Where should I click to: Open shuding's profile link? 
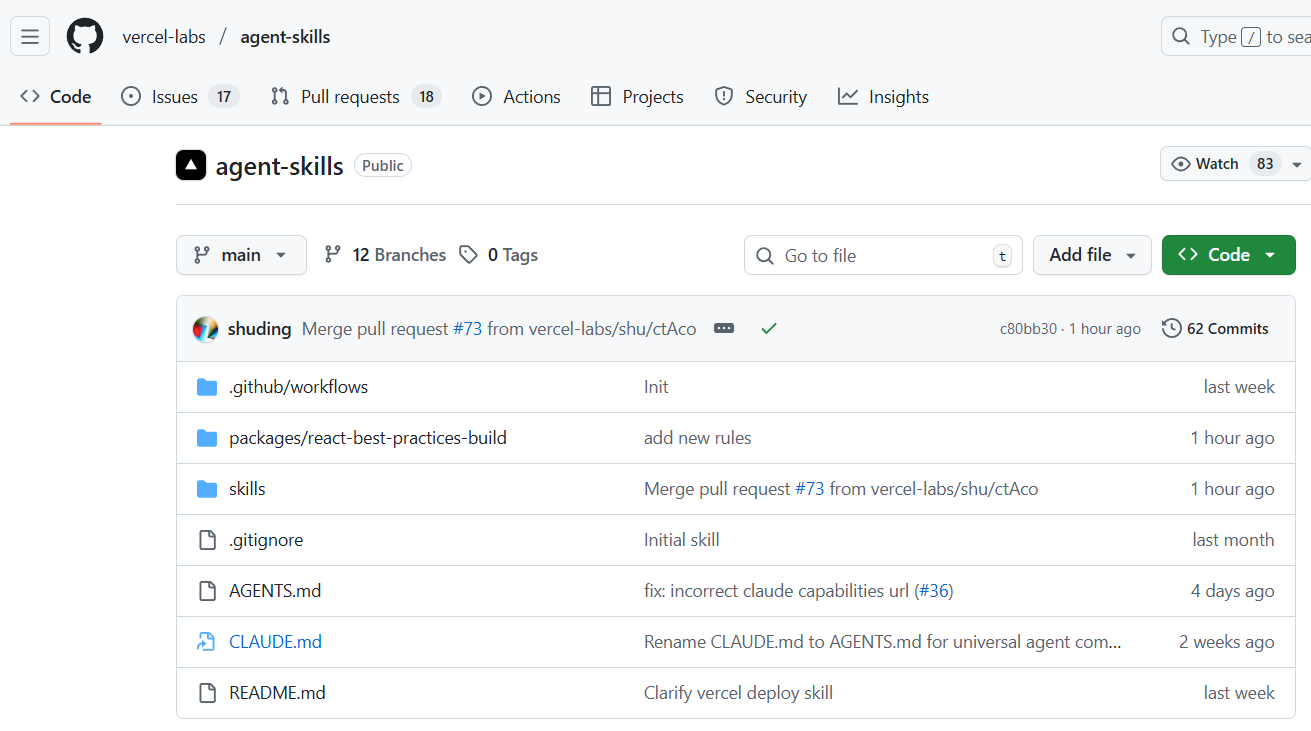[260, 329]
